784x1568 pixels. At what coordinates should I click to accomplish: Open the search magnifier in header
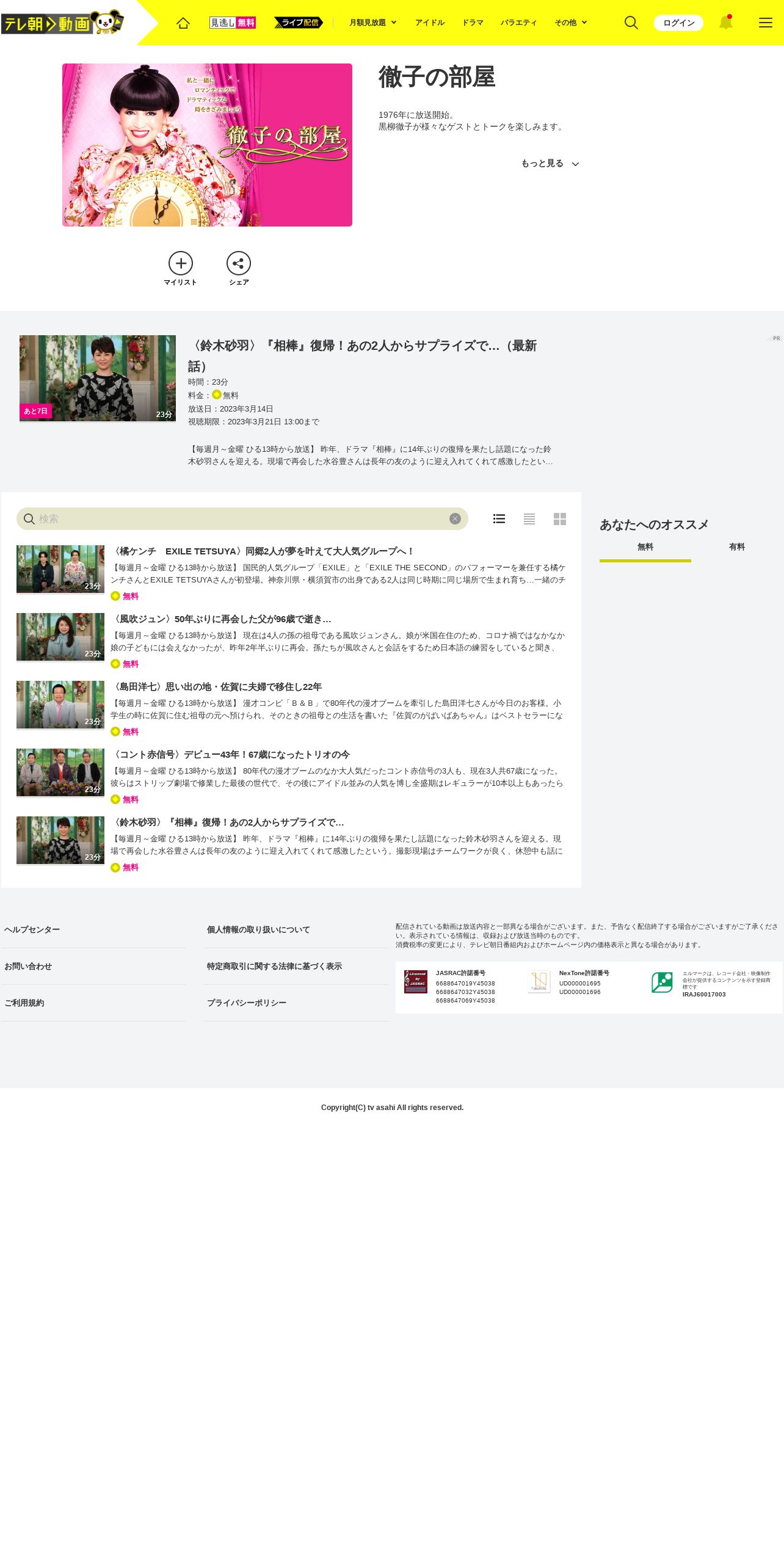click(631, 23)
